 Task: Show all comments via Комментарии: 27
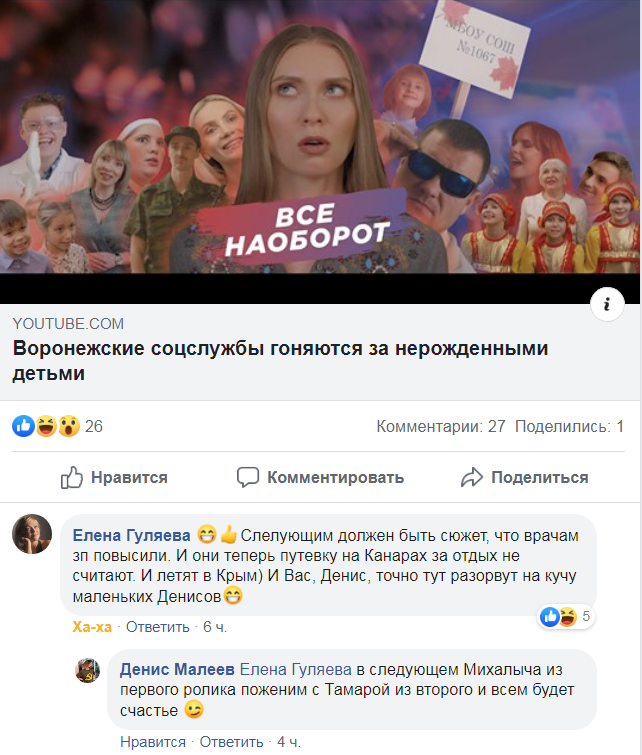pyautogui.click(x=441, y=426)
